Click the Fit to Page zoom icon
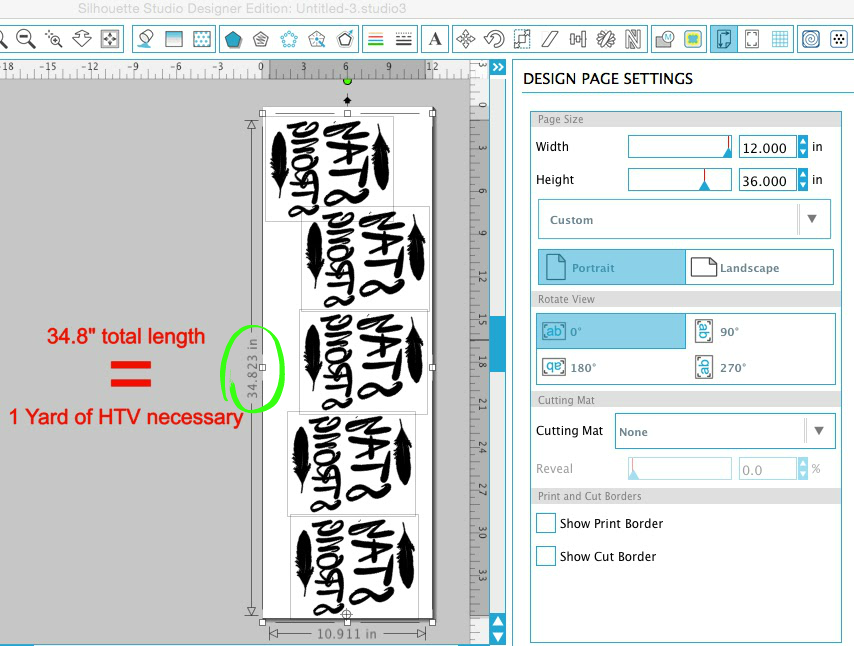Viewport: 854px width, 646px height. tap(110, 39)
